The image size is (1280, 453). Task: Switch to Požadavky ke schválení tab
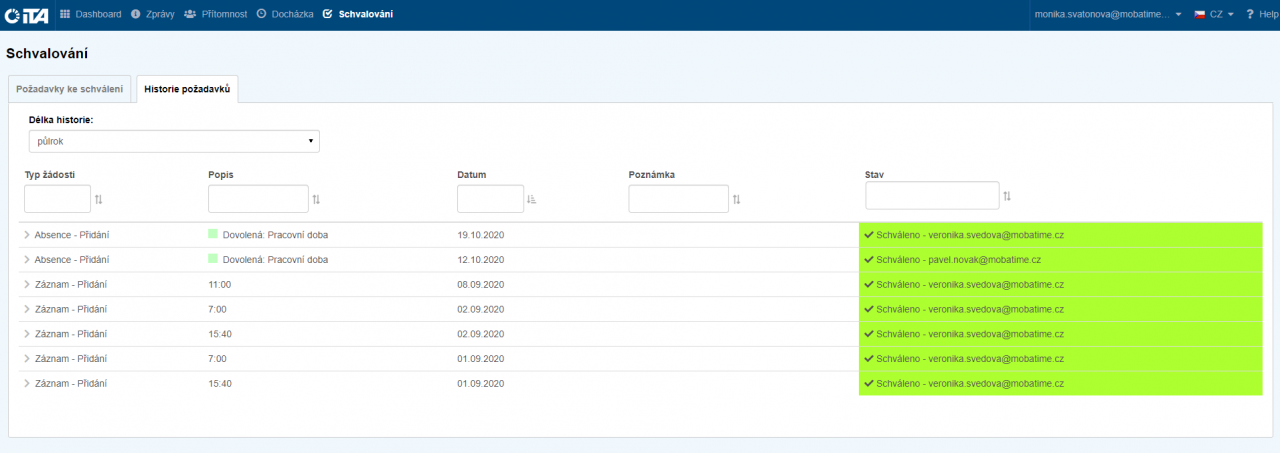click(x=70, y=89)
